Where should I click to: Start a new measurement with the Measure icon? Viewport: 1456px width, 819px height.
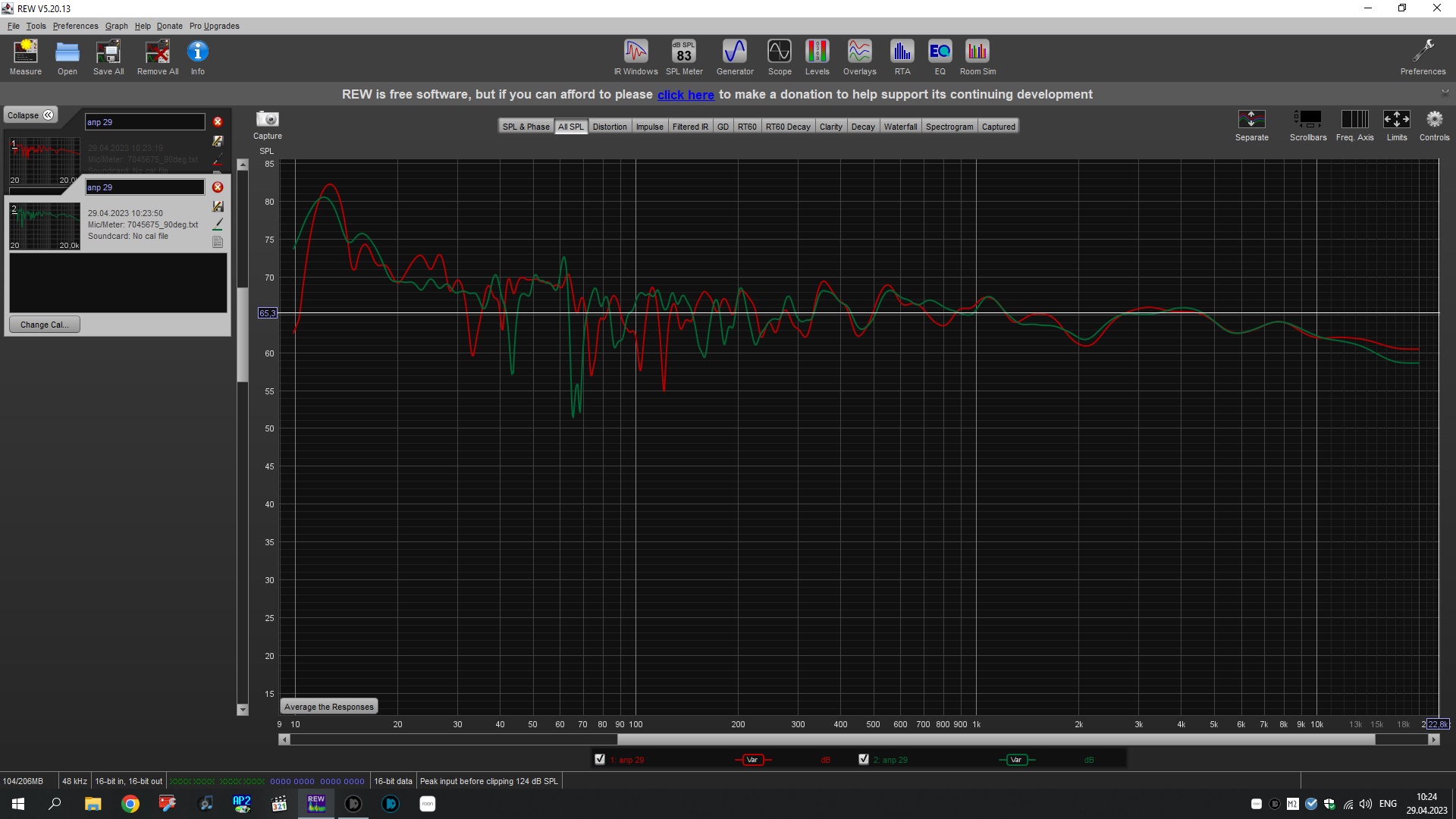coord(26,58)
